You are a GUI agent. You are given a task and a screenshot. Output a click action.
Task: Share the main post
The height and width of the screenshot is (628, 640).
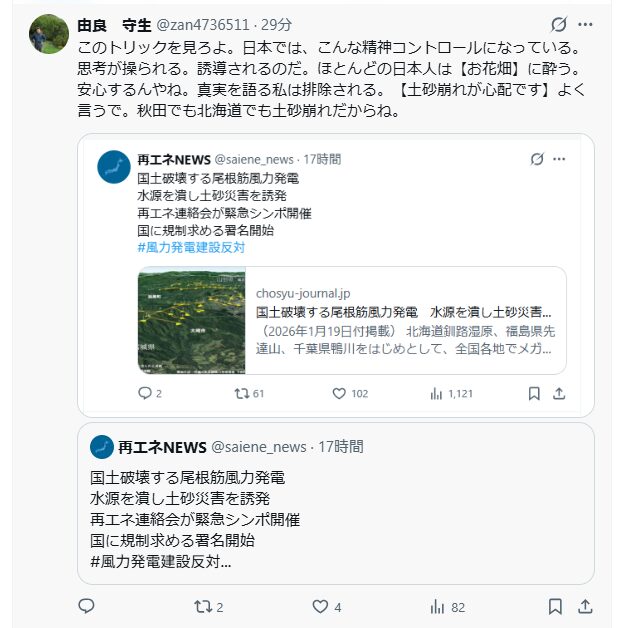586,606
